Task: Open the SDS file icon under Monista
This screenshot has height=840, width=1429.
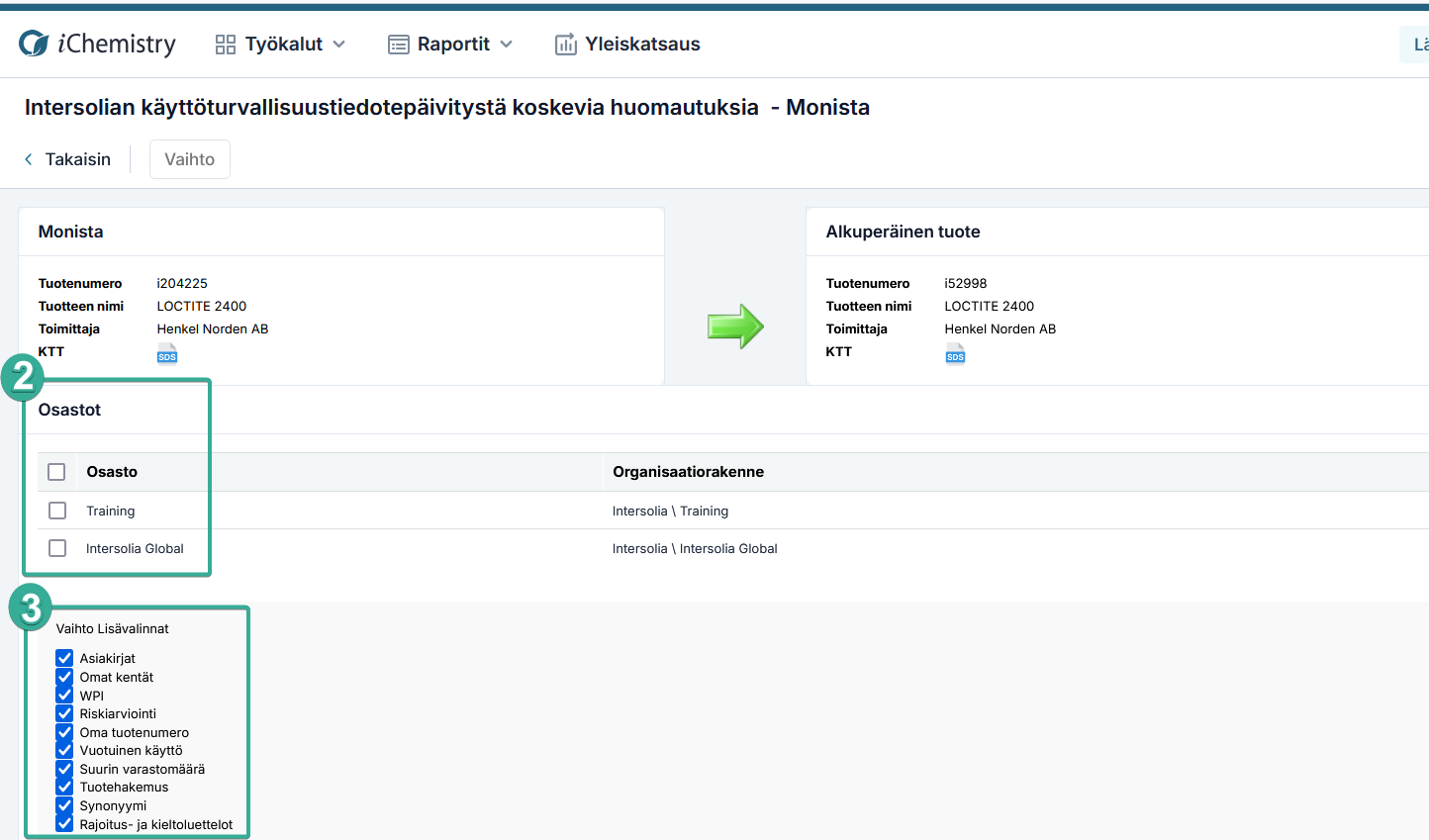Action: 167,354
